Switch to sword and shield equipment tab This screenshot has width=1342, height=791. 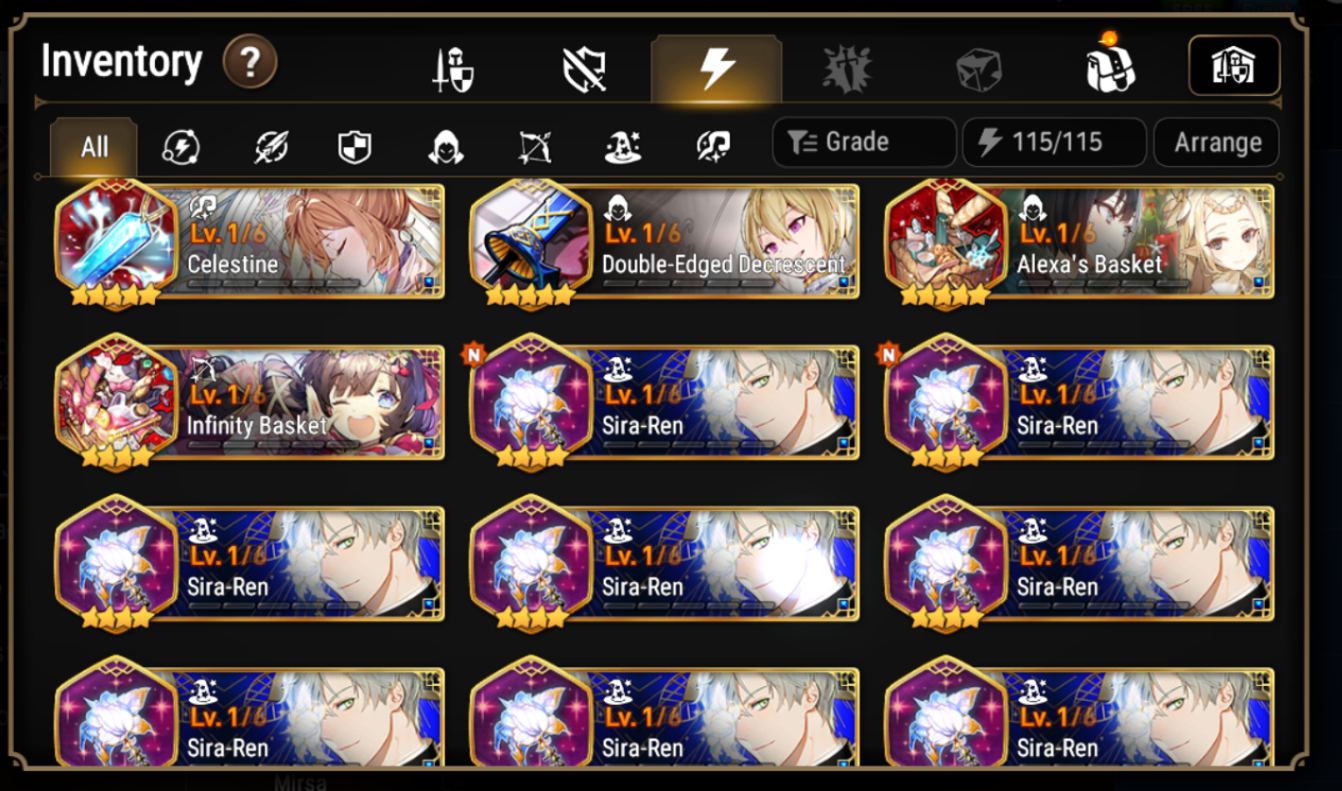(x=453, y=70)
